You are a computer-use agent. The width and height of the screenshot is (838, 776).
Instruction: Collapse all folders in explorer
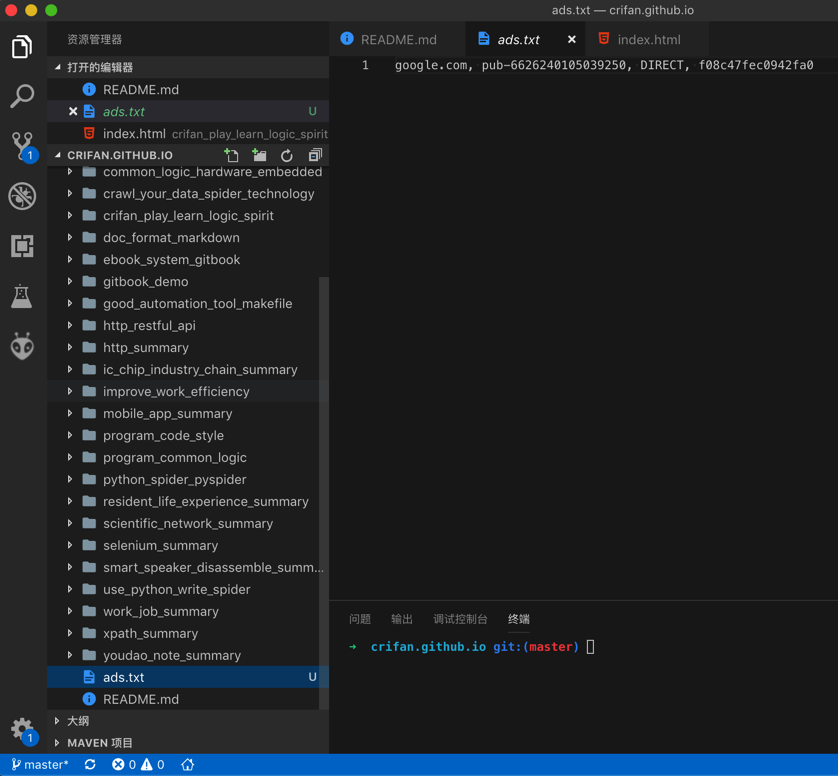pos(315,155)
